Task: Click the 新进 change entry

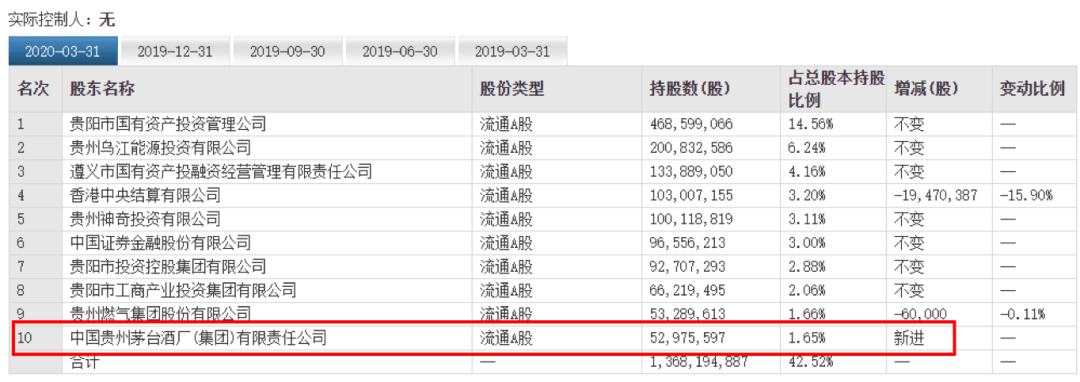Action: (x=909, y=338)
